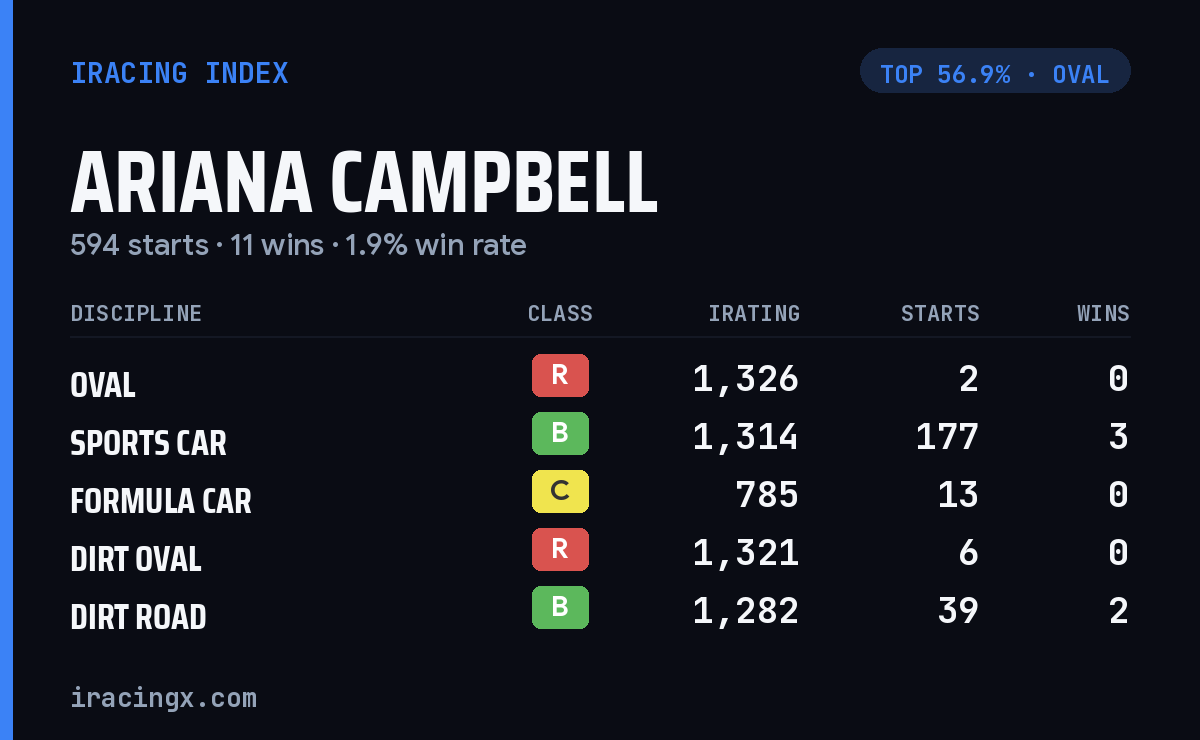Click the red R badge for Dirt Oval
Viewport: 1200px width, 740px height.
(x=560, y=549)
